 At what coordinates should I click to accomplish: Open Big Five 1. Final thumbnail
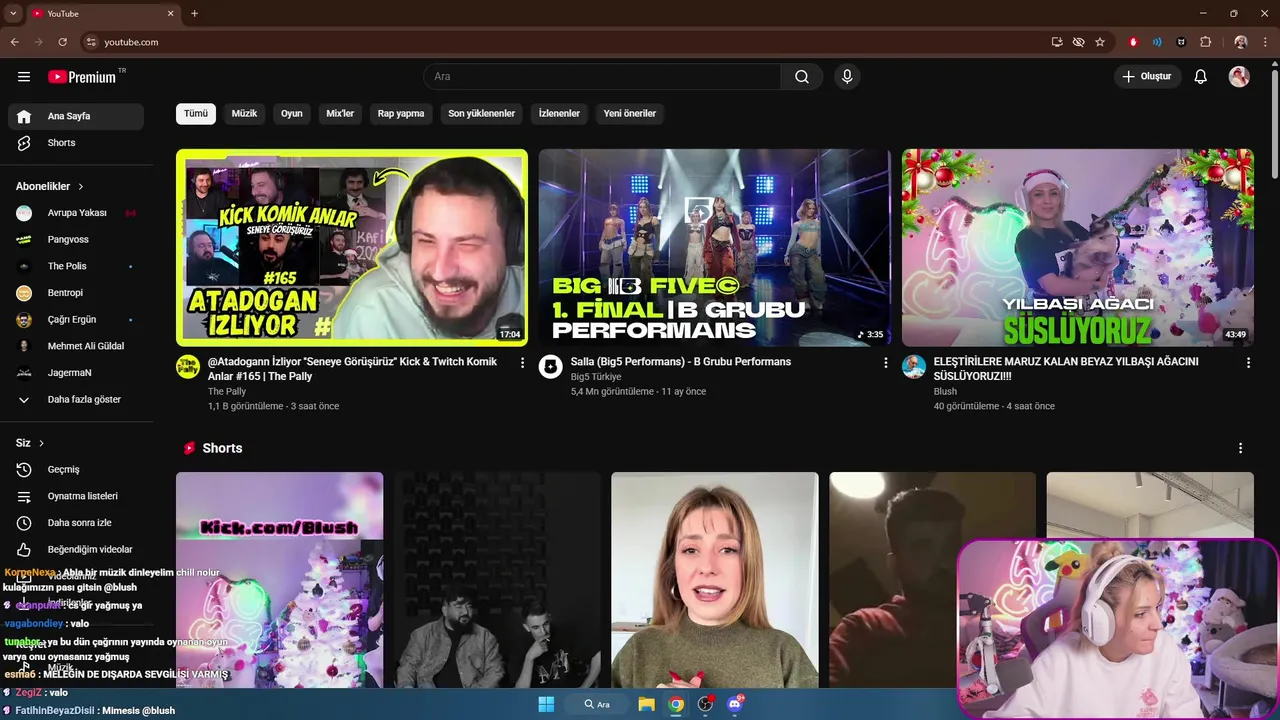(715, 248)
